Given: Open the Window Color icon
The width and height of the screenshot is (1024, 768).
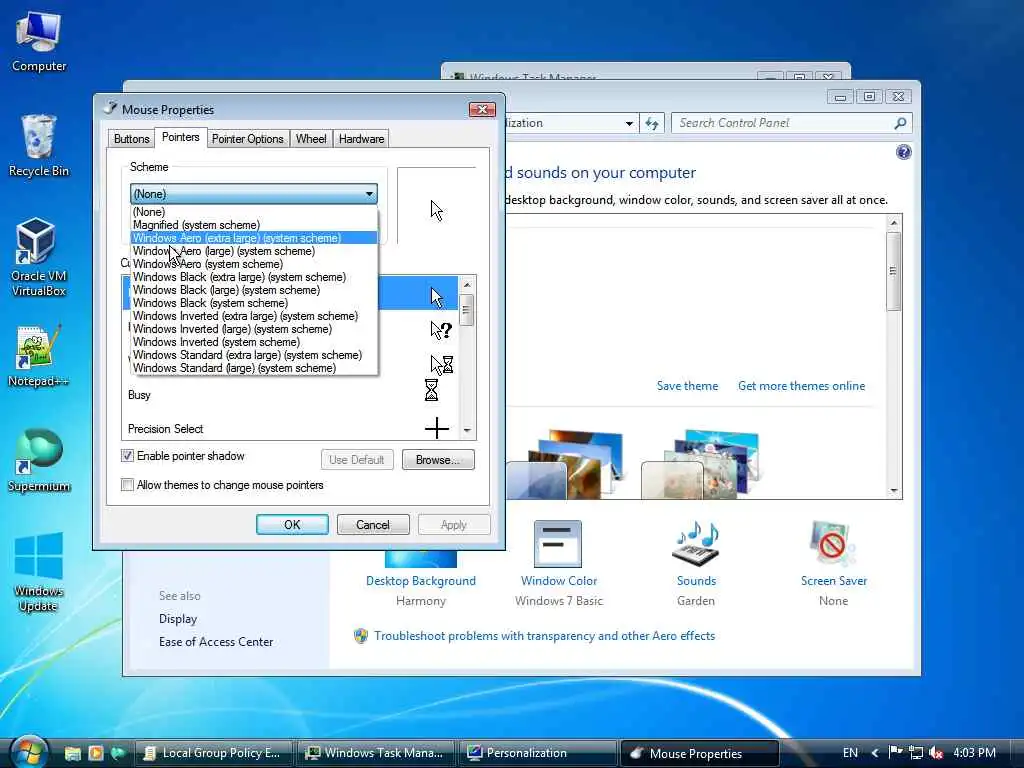Looking at the screenshot, I should 558,543.
